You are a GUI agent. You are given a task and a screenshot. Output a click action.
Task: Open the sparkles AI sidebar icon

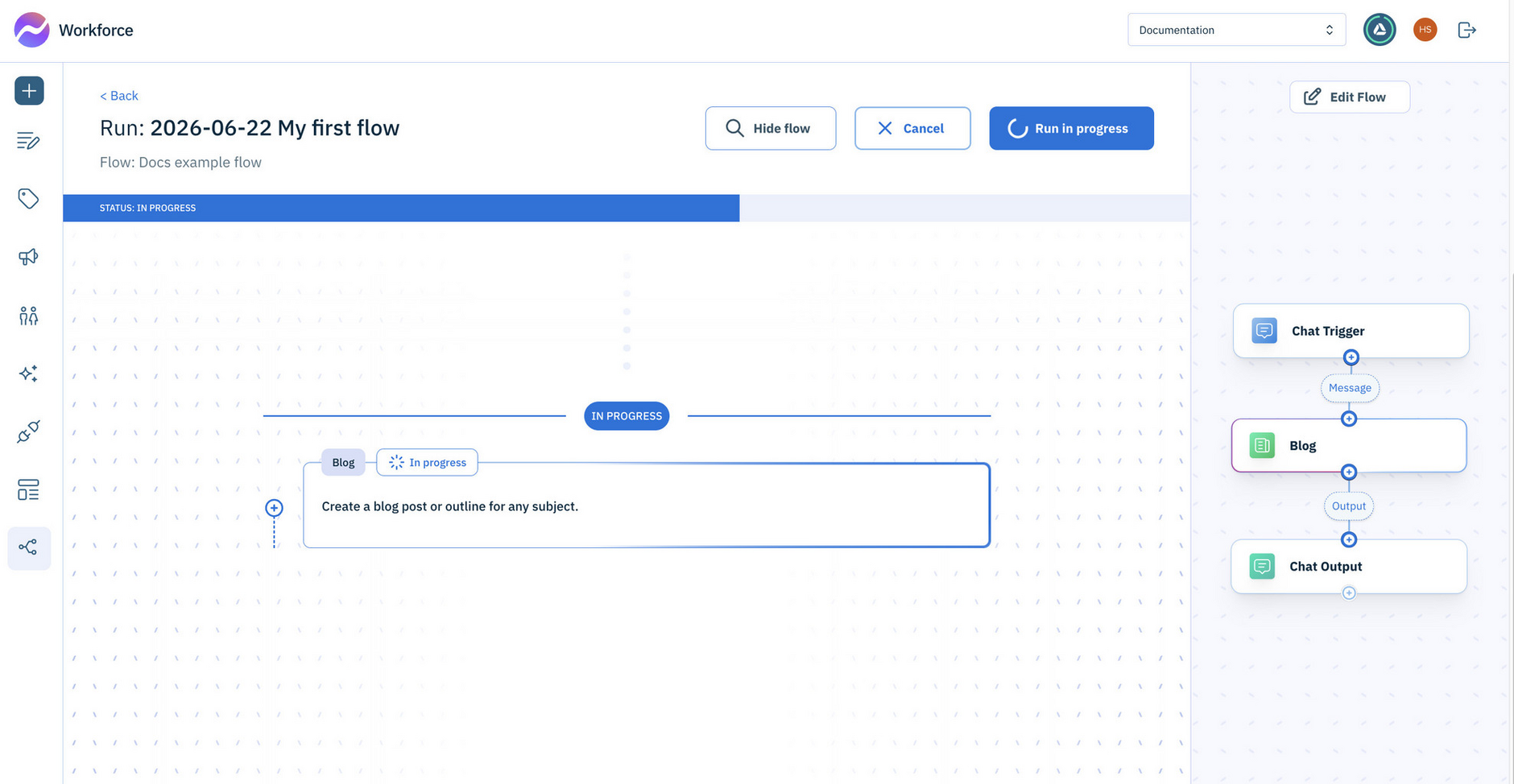pyautogui.click(x=29, y=373)
